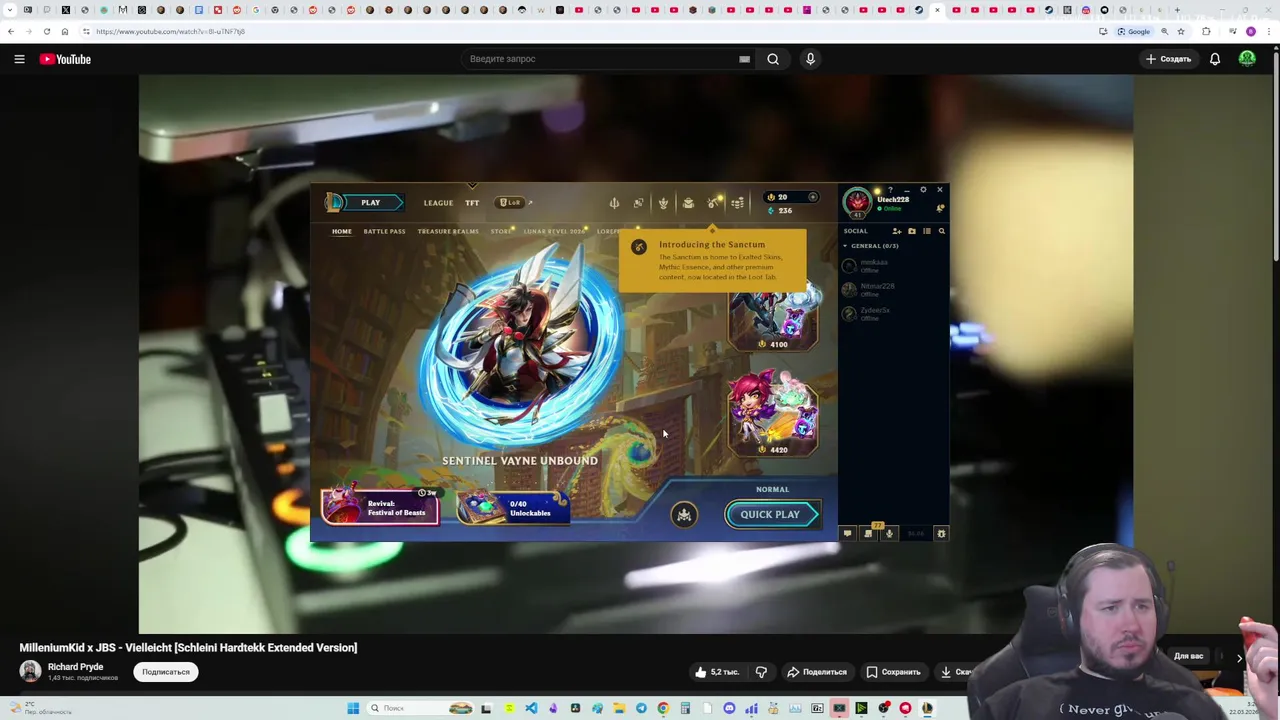This screenshot has height=720, width=1280.
Task: Open the Создать create menu
Action: pos(1169,59)
